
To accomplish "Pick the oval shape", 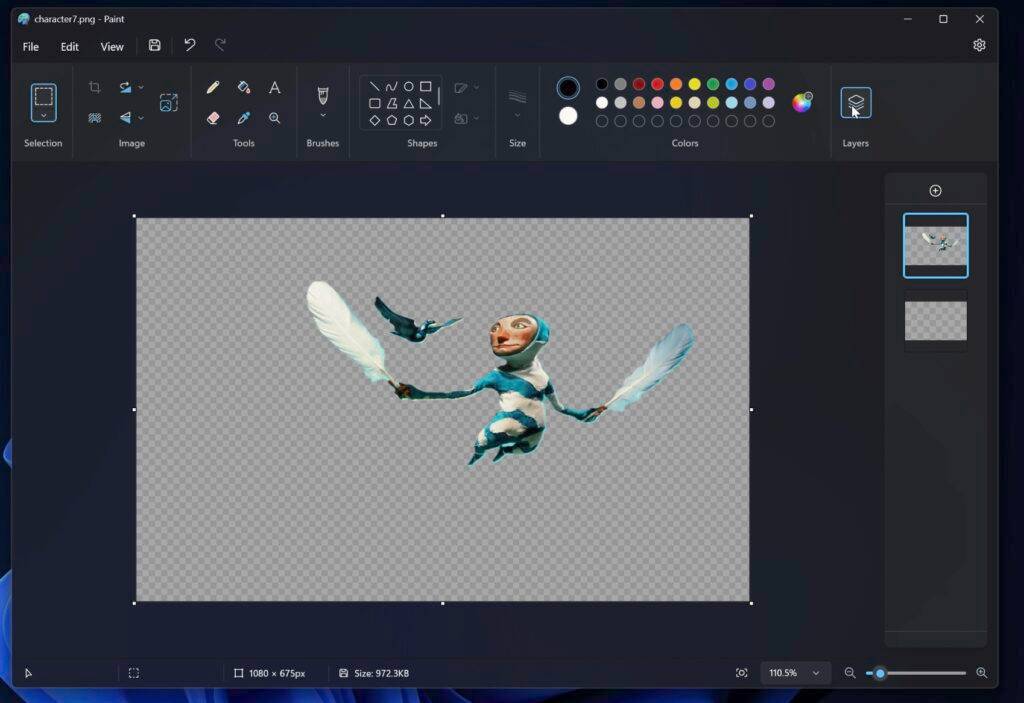I will (x=408, y=85).
